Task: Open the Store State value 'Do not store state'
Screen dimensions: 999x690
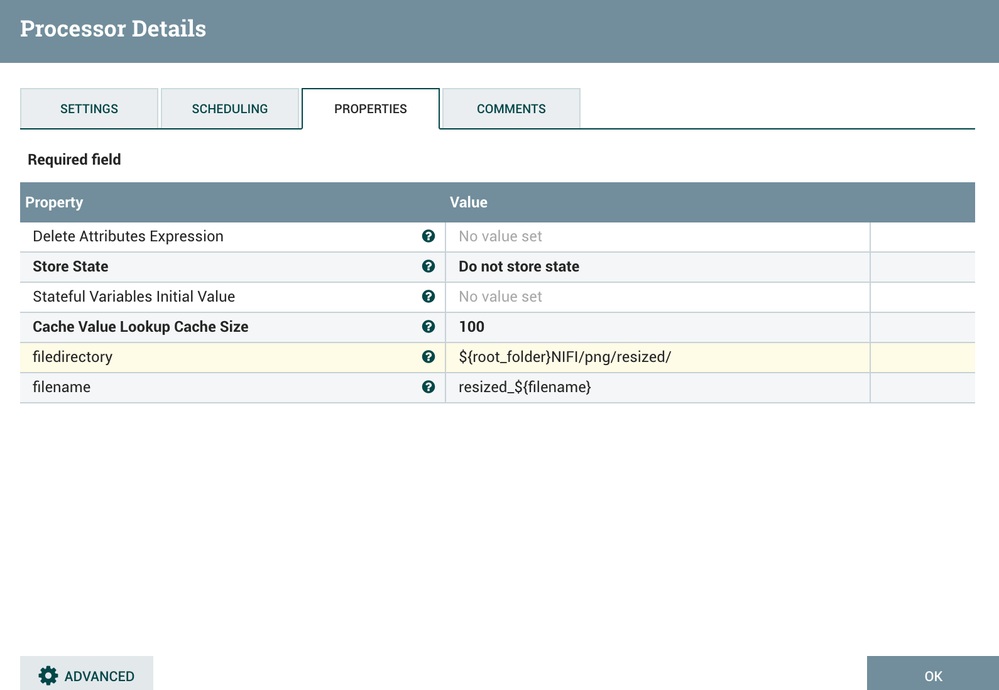Action: click(x=519, y=267)
